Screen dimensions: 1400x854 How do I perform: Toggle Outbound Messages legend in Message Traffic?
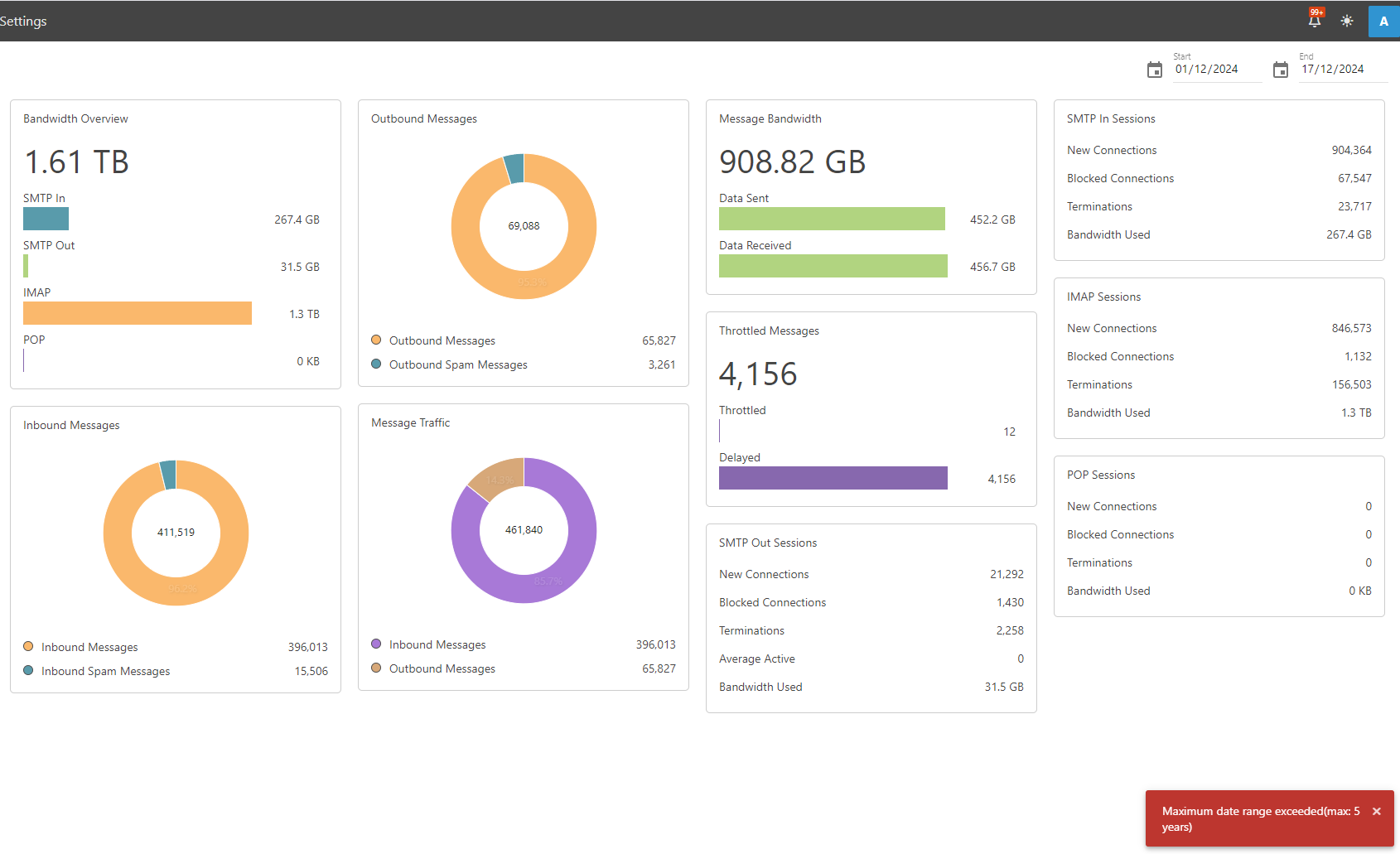pos(442,668)
